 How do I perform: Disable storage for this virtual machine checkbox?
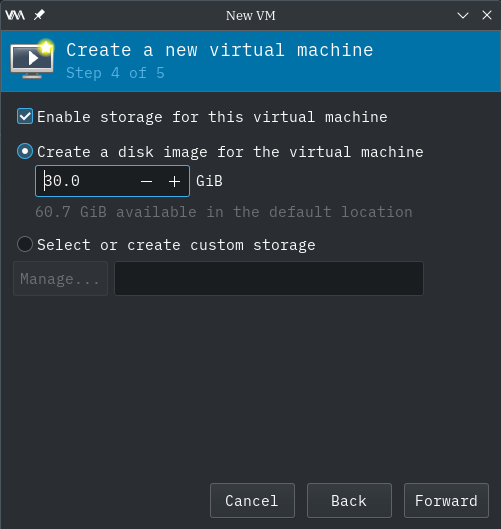(25, 116)
